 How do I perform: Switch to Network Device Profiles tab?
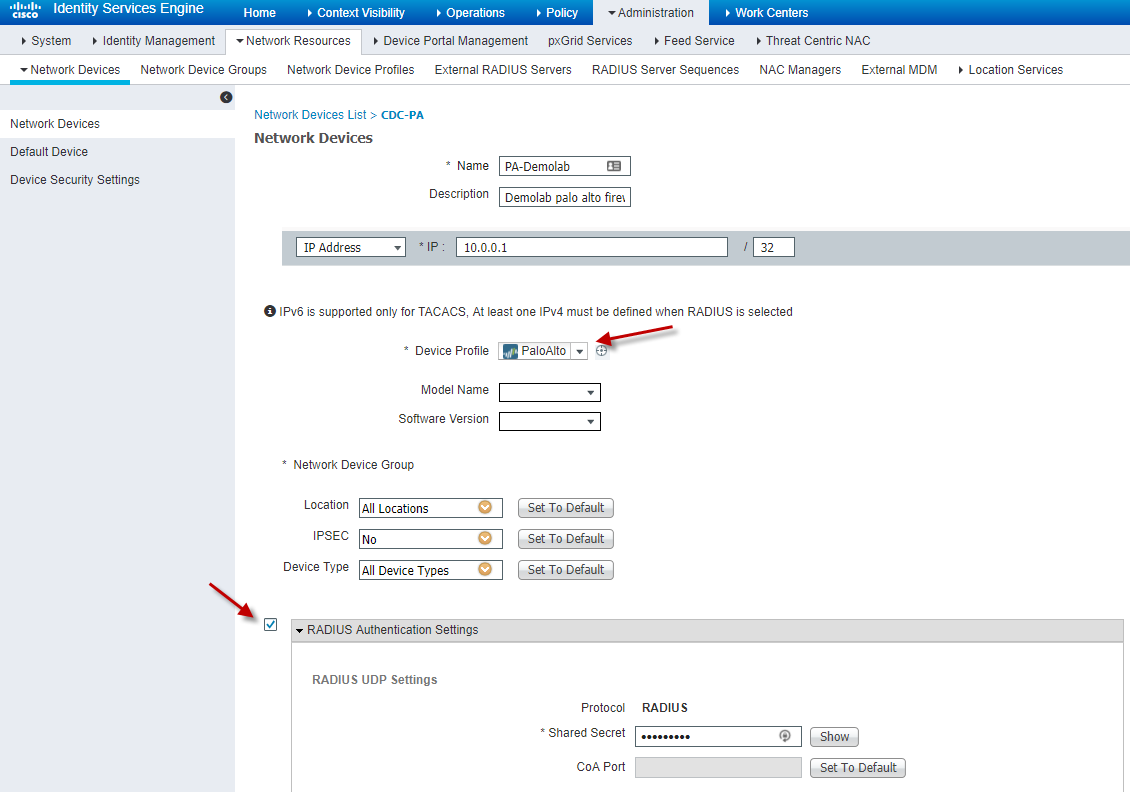click(x=350, y=70)
